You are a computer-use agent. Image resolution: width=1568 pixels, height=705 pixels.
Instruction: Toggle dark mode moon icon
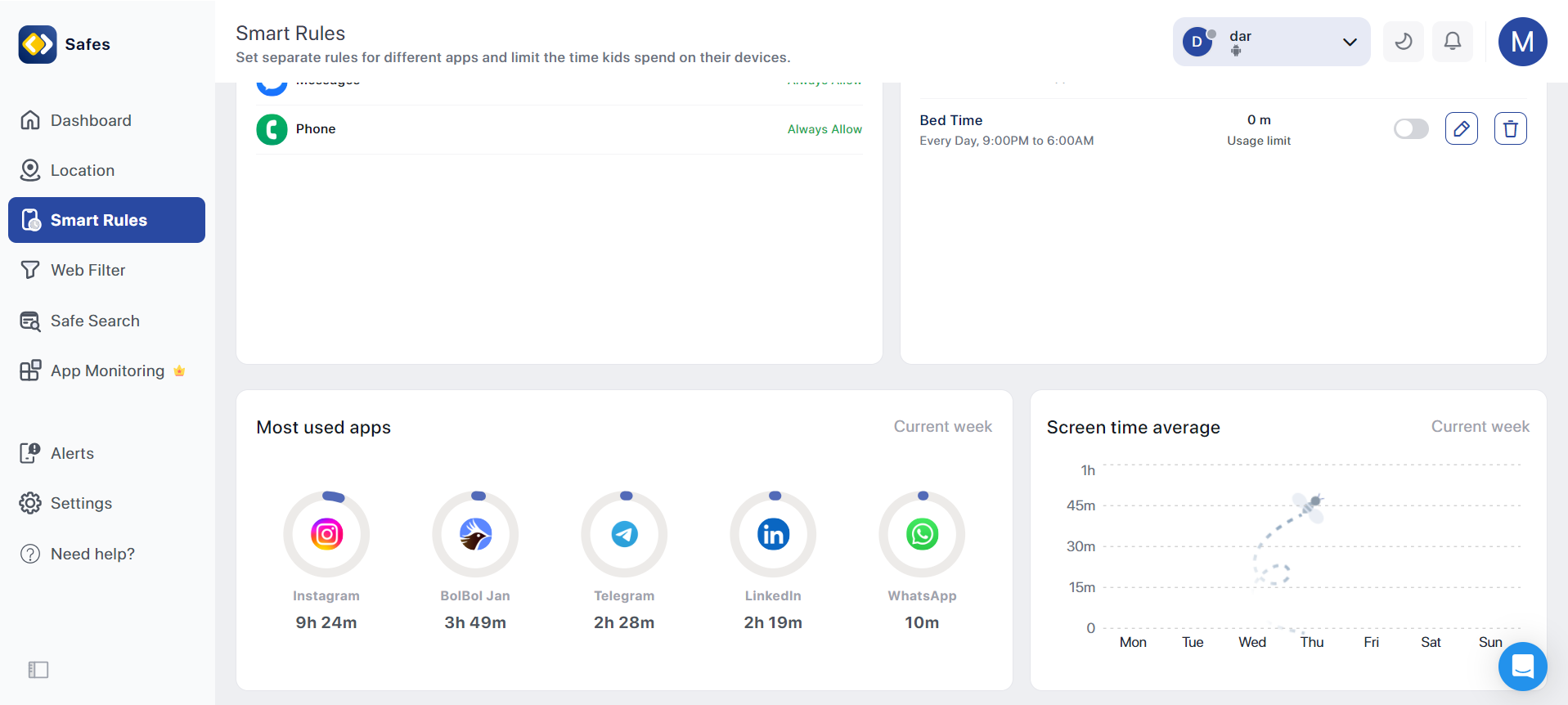point(1404,42)
